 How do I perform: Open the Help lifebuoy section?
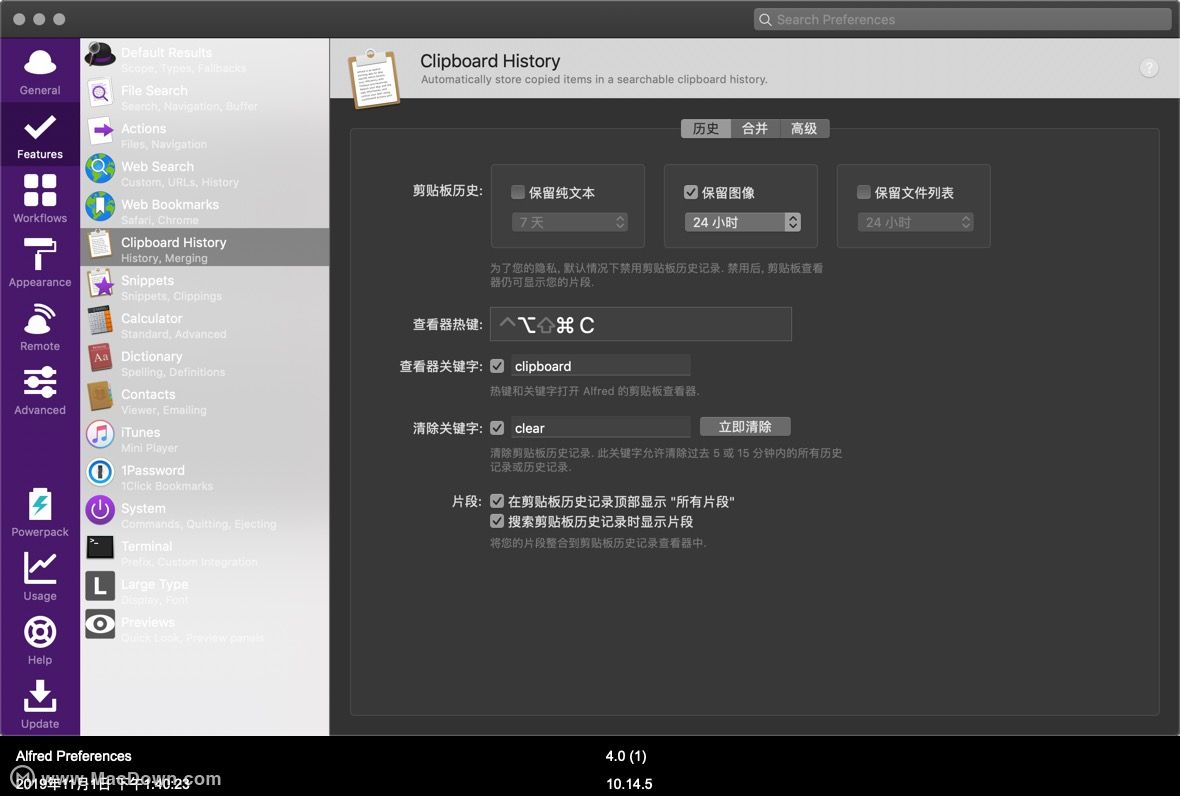40,641
